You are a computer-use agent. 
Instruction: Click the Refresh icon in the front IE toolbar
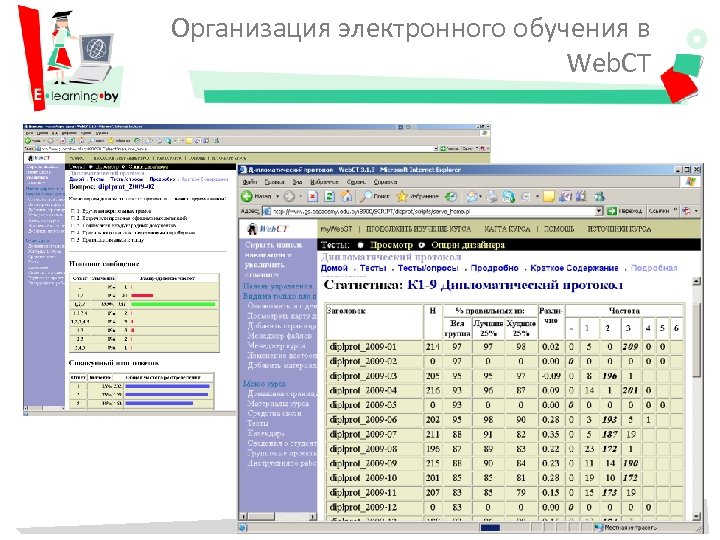pos(329,197)
